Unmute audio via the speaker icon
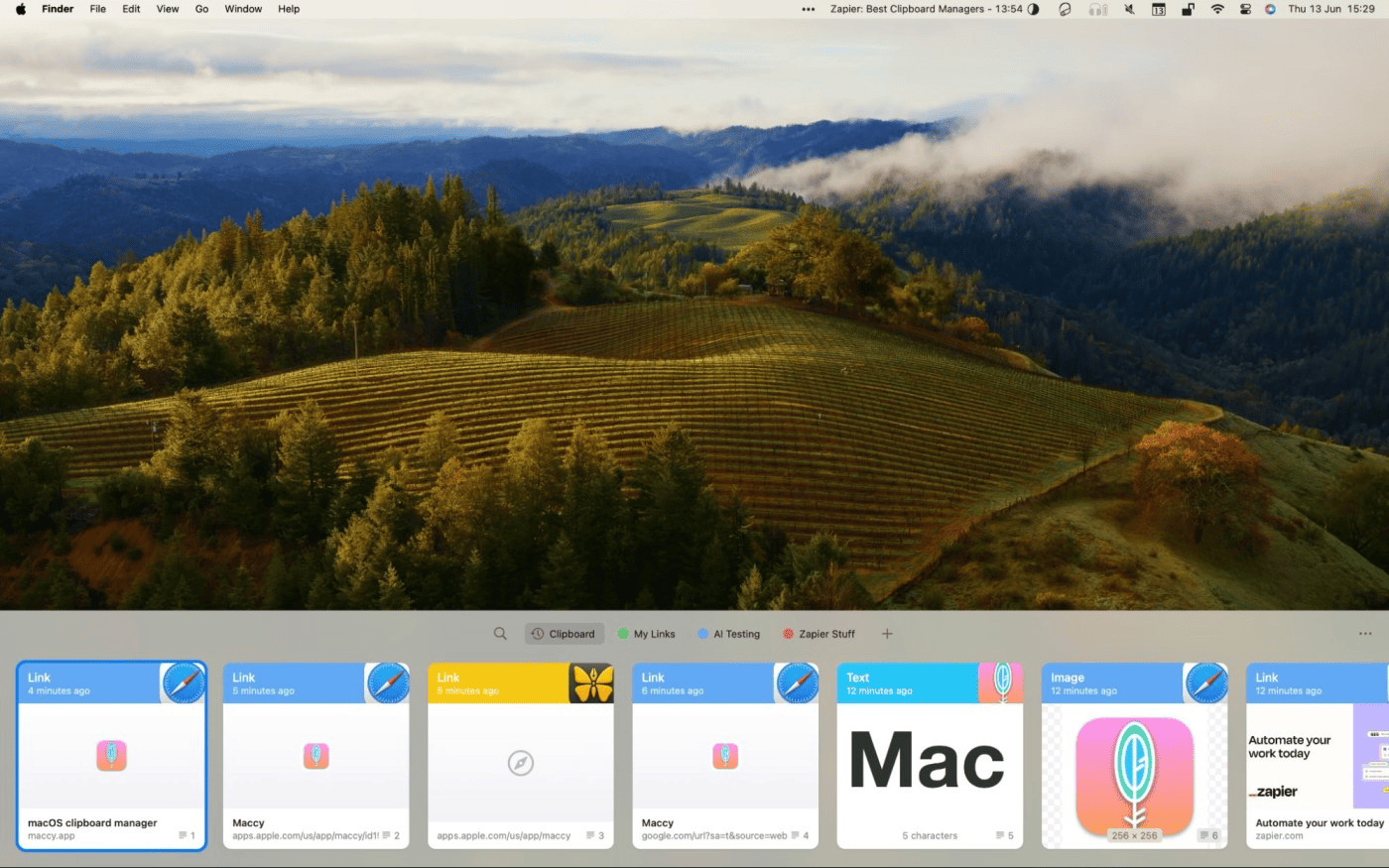Screen dimensions: 1389x868 pos(1128,9)
